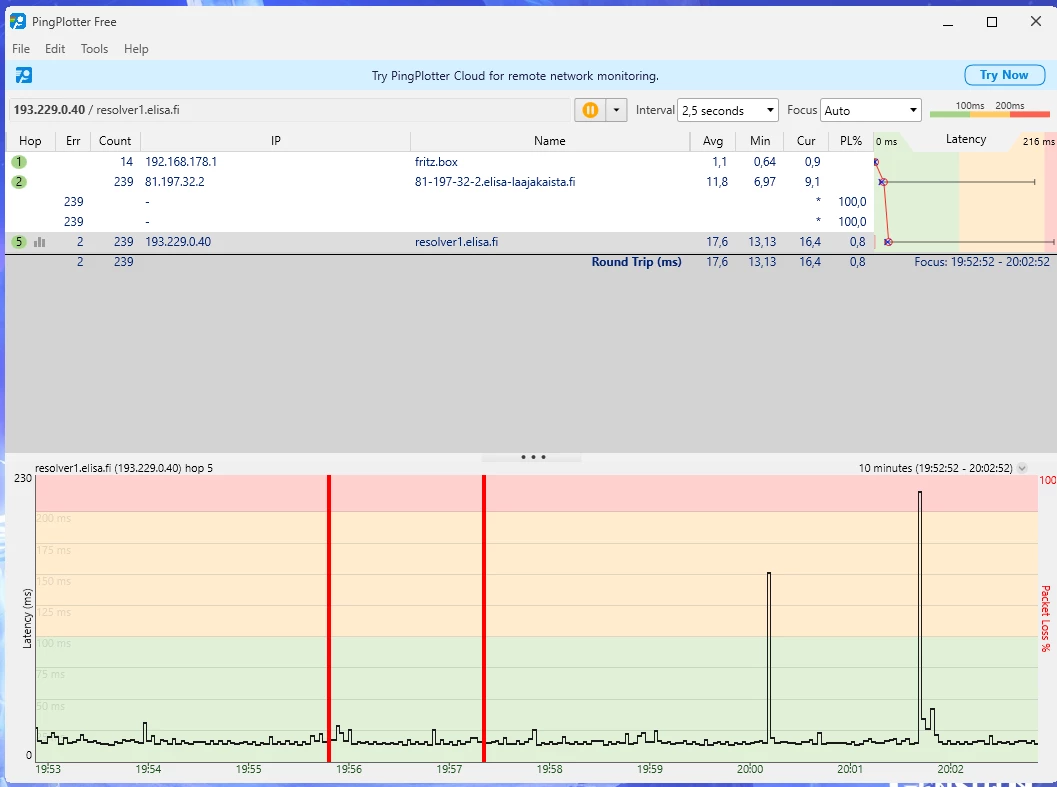
Task: Select IP 192.168.178.1 cell
Action: pyautogui.click(x=181, y=162)
